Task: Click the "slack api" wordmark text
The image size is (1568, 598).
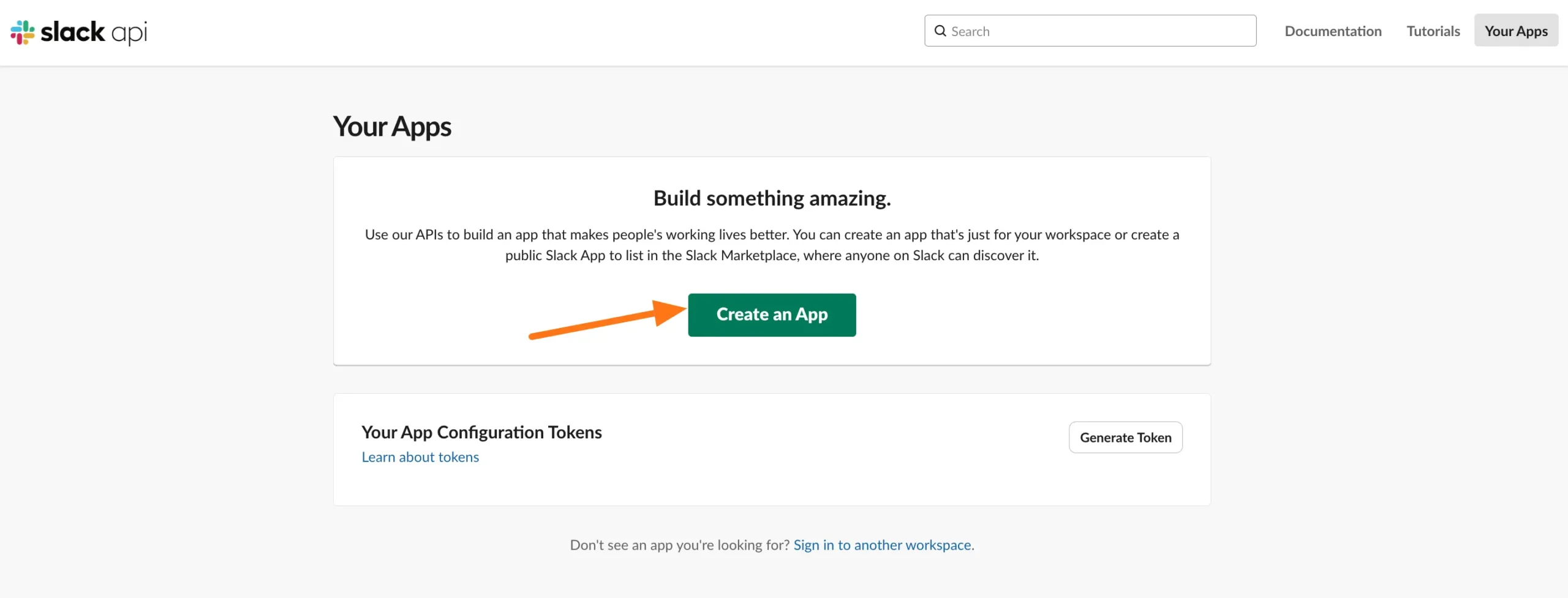Action: pyautogui.click(x=94, y=32)
